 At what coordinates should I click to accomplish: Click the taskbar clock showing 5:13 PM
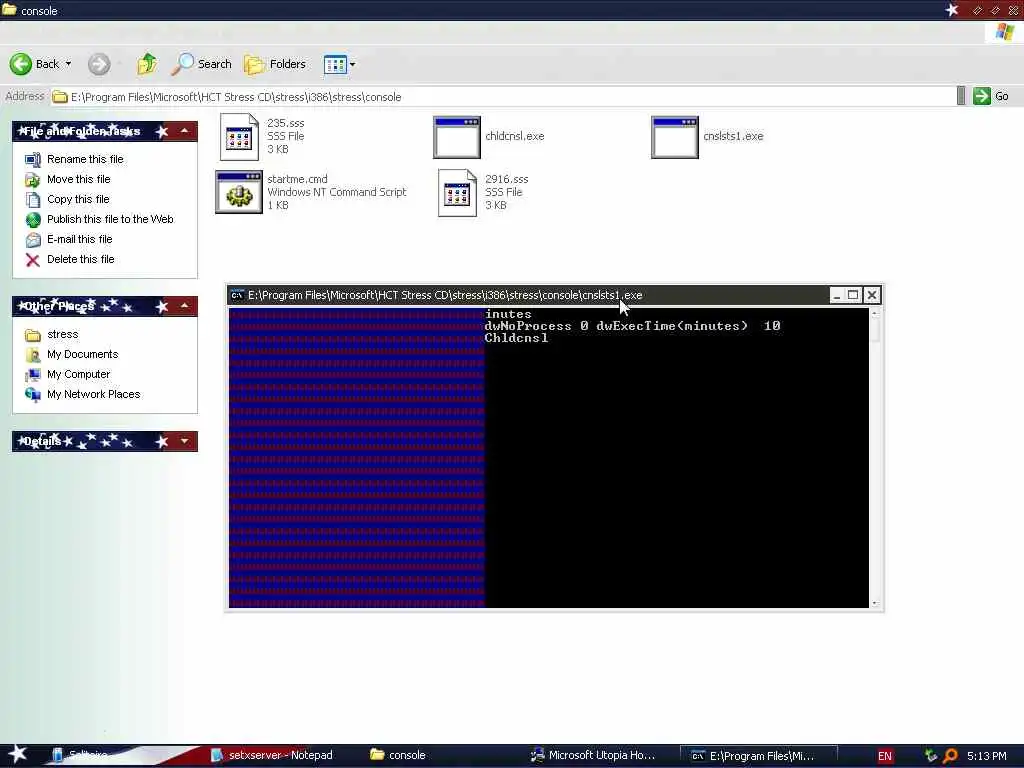click(x=987, y=756)
